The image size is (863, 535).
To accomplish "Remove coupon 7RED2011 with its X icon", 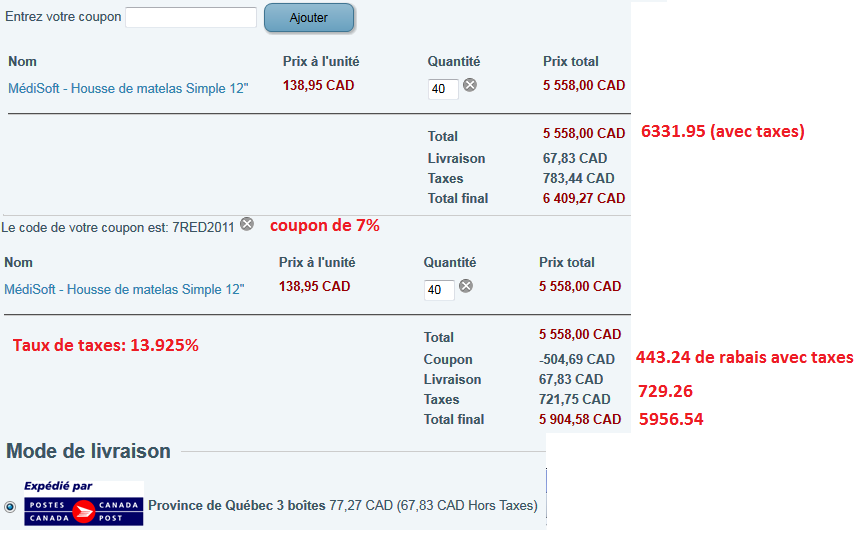I will [247, 224].
